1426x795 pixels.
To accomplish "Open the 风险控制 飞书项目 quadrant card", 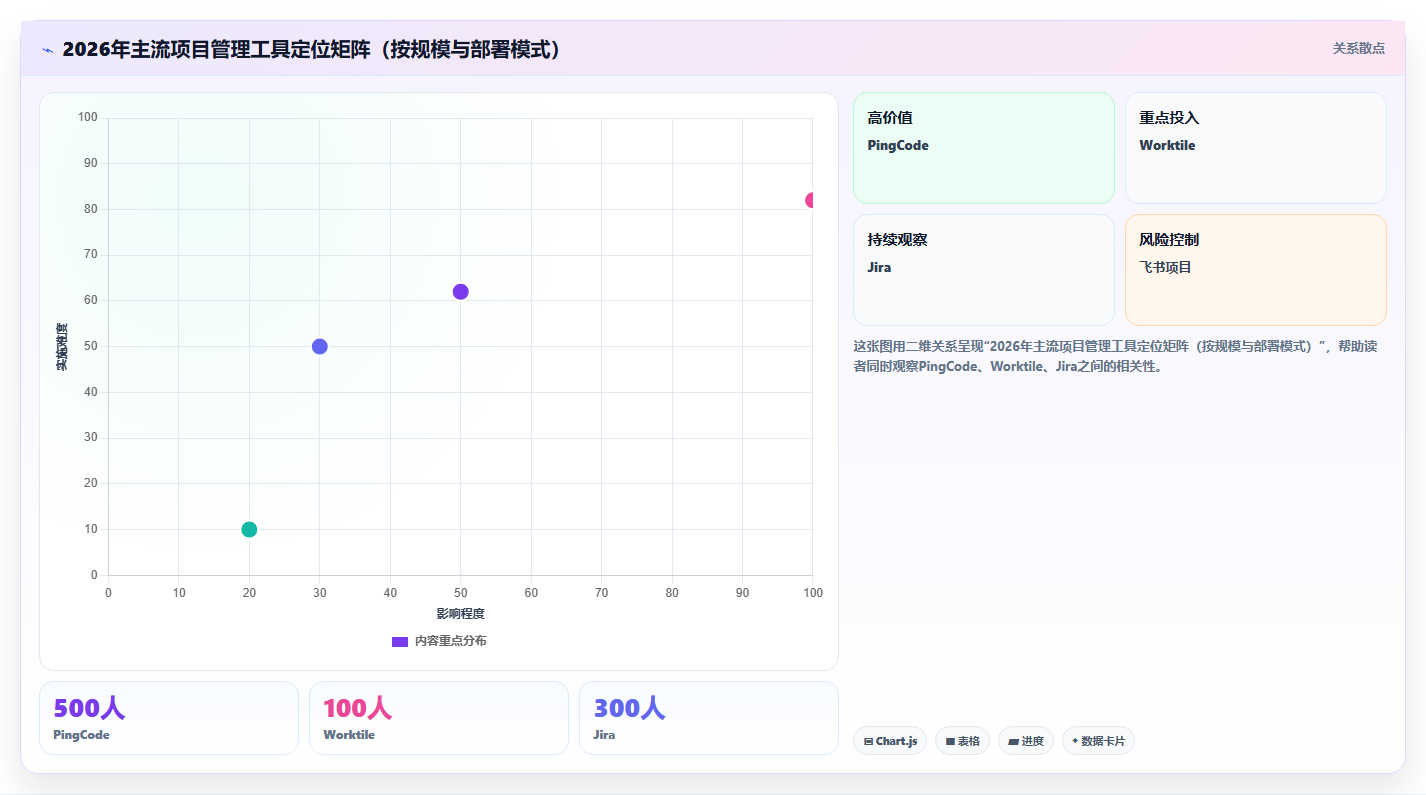I will coord(1255,270).
